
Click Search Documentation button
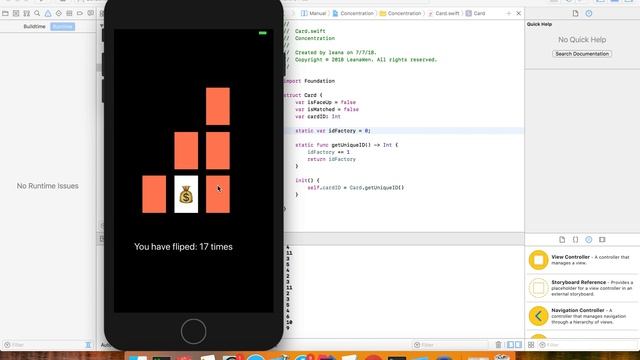pyautogui.click(x=582, y=54)
